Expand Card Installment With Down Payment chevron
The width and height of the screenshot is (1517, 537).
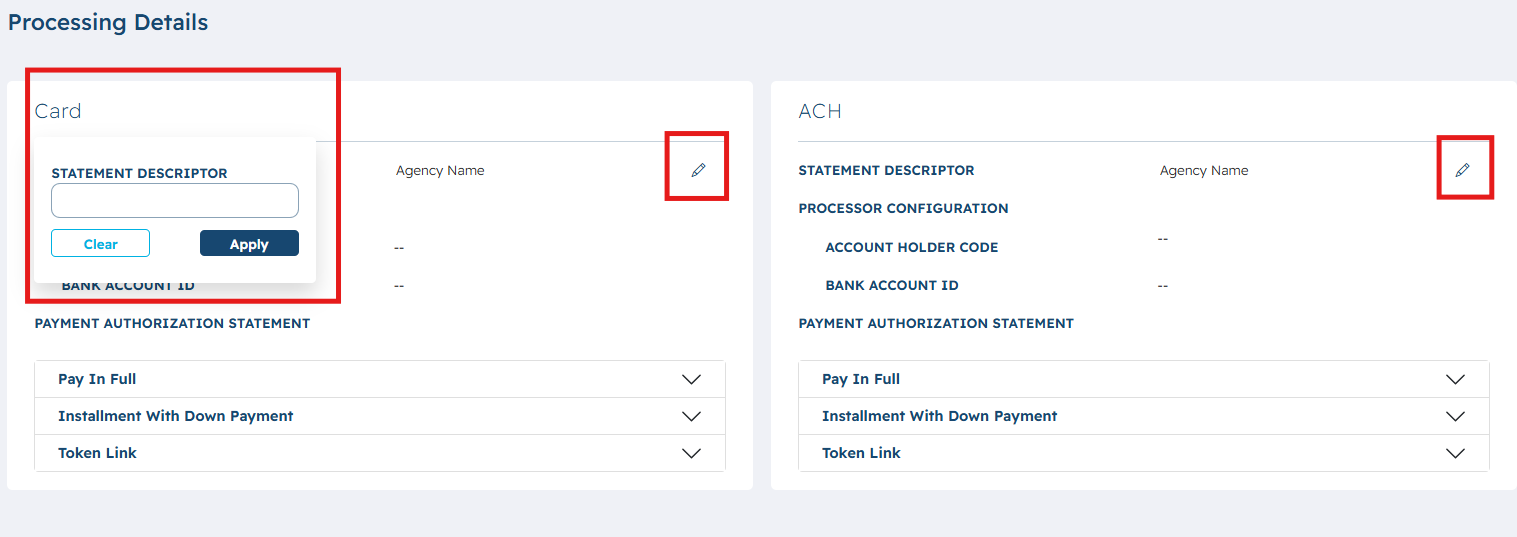[691, 416]
